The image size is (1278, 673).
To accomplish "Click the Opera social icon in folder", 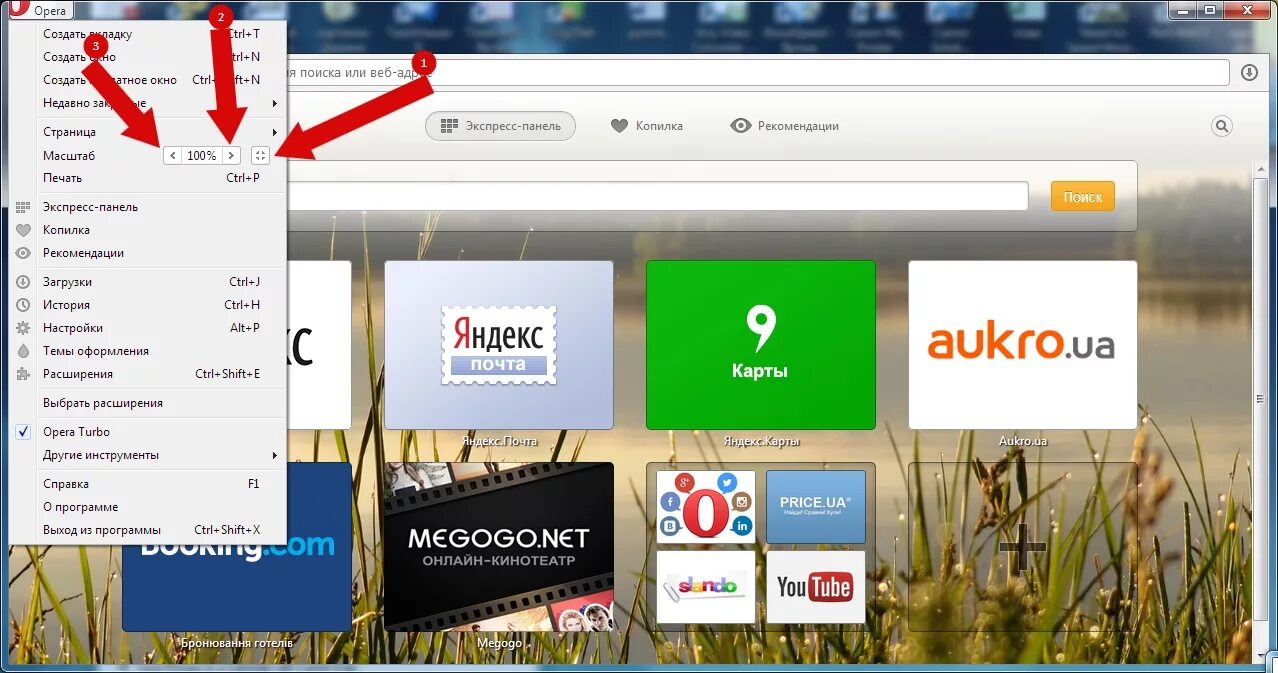I will click(x=706, y=506).
